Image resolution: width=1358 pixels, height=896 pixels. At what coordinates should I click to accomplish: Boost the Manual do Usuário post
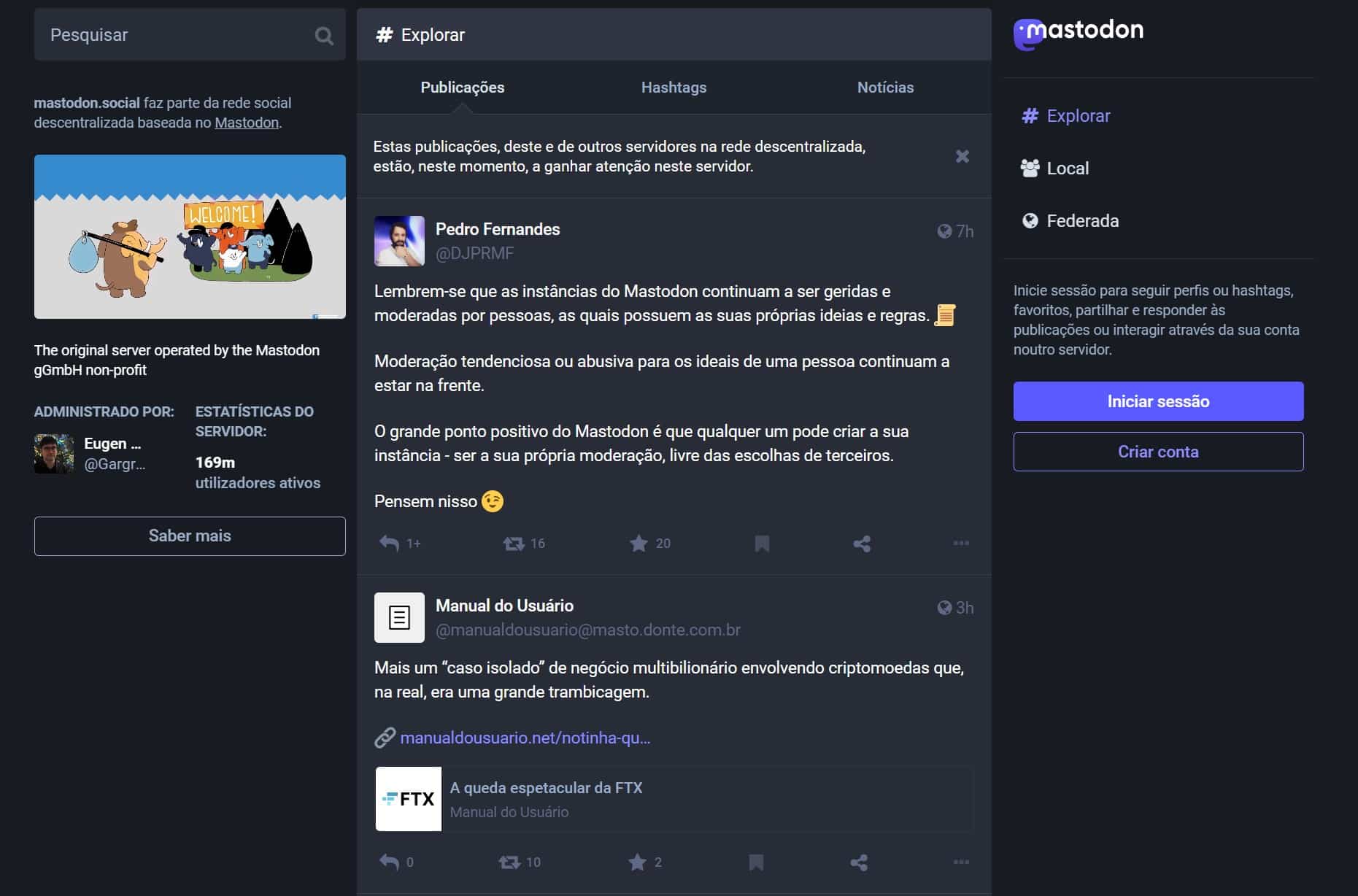coord(509,862)
